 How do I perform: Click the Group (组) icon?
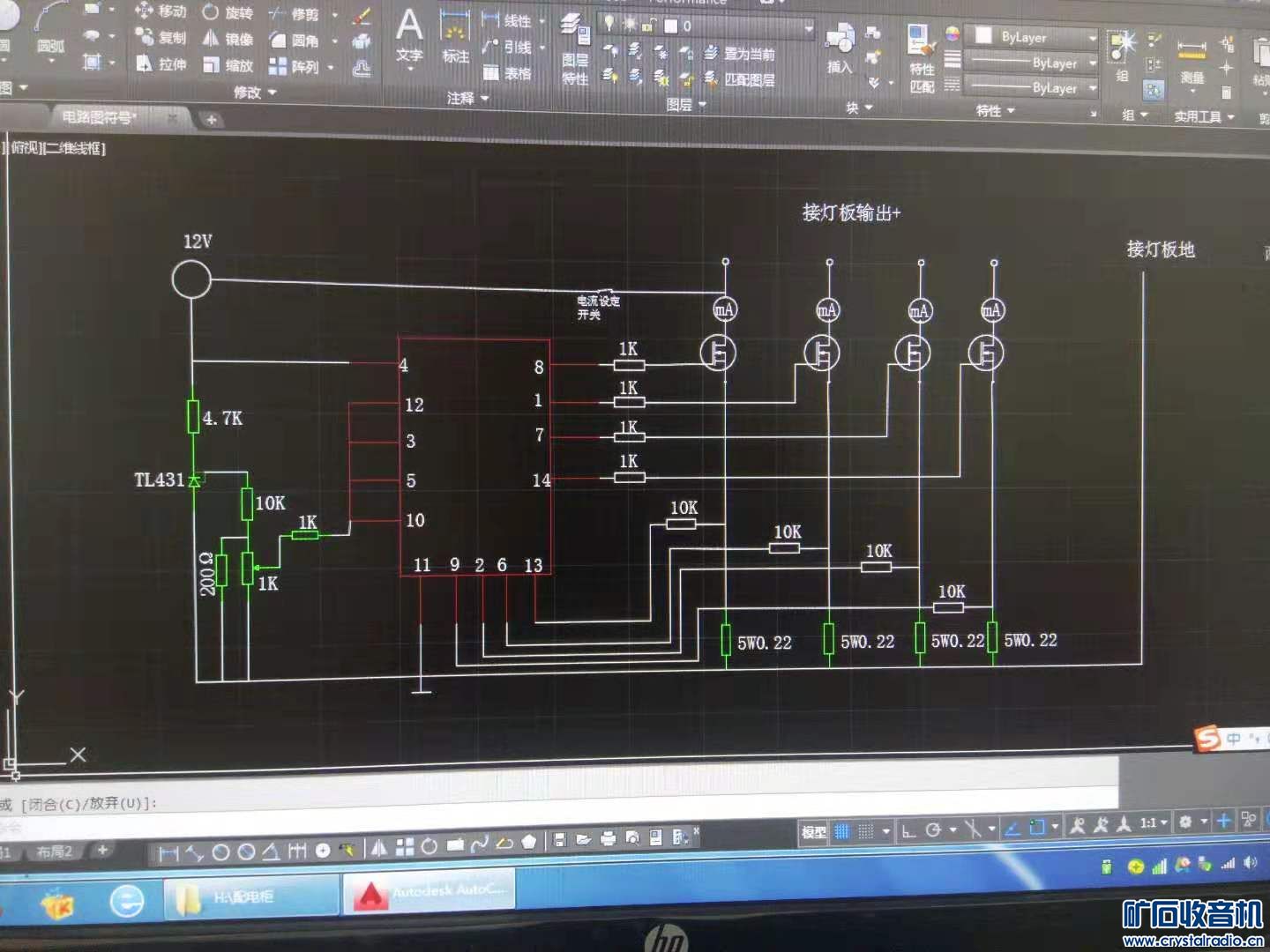1122,55
